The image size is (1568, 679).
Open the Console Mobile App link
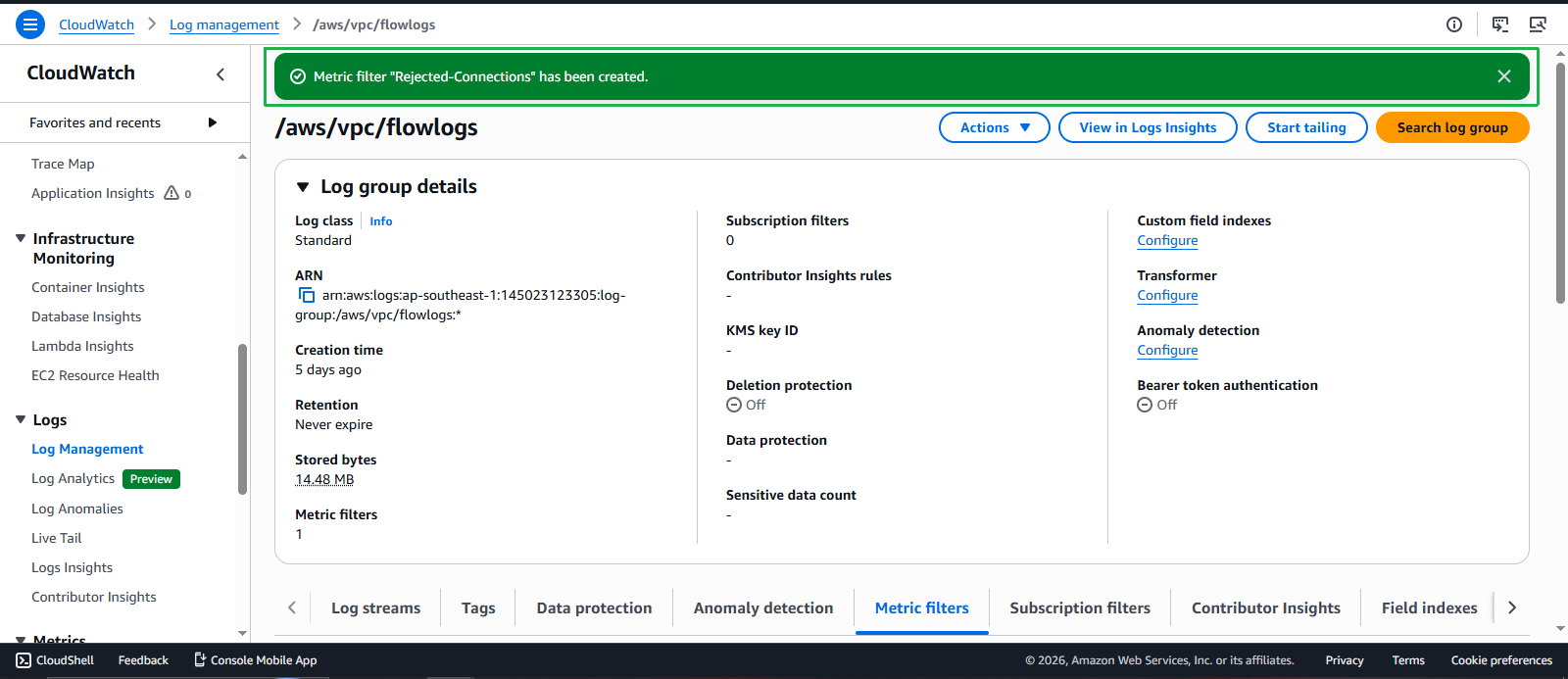(x=255, y=660)
